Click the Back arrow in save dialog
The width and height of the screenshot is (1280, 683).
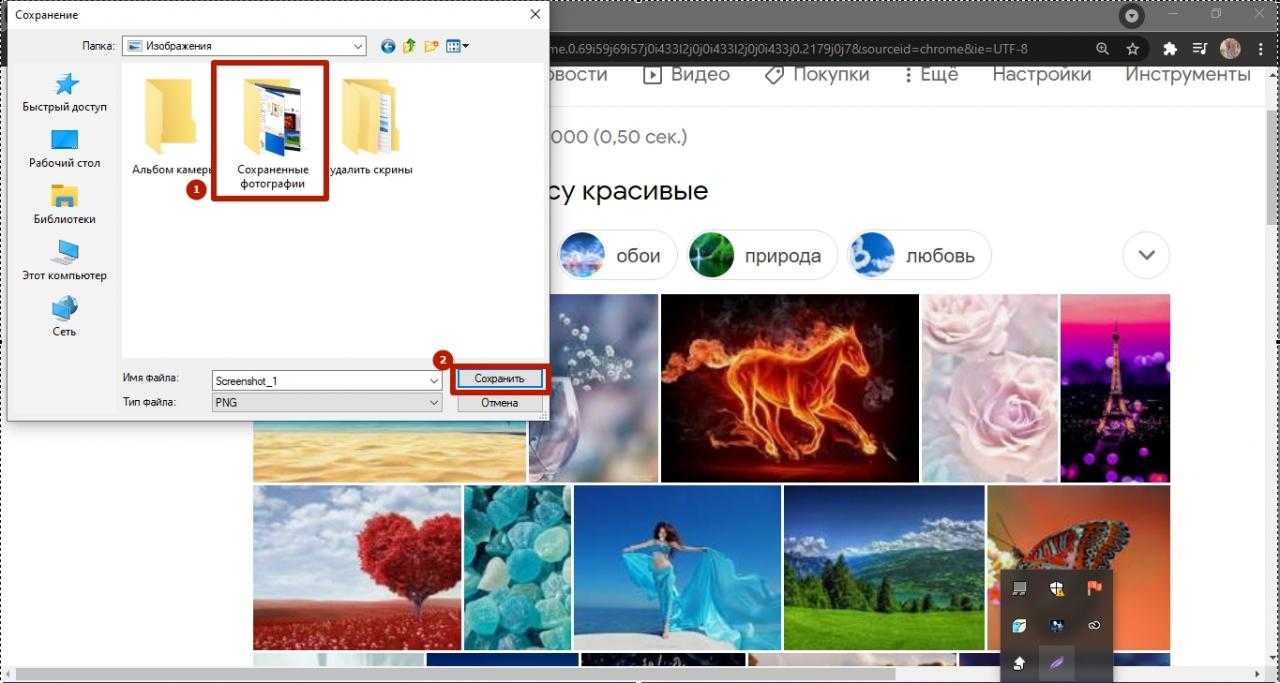click(x=388, y=46)
